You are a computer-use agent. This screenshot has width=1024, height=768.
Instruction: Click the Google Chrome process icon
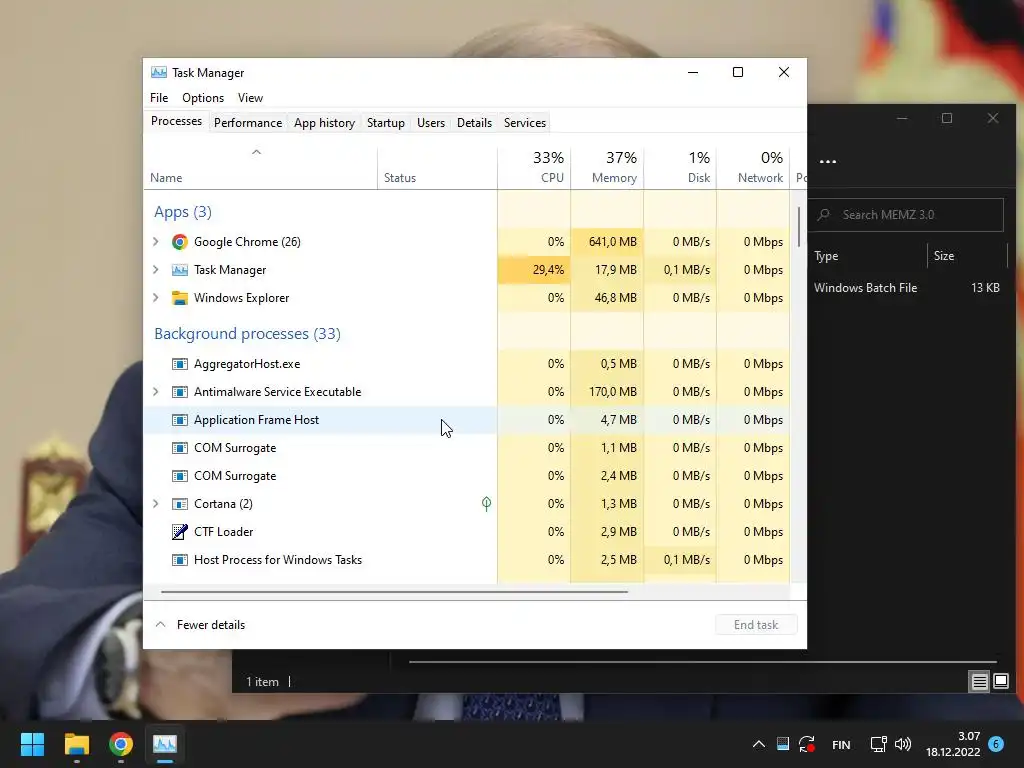[180, 242]
